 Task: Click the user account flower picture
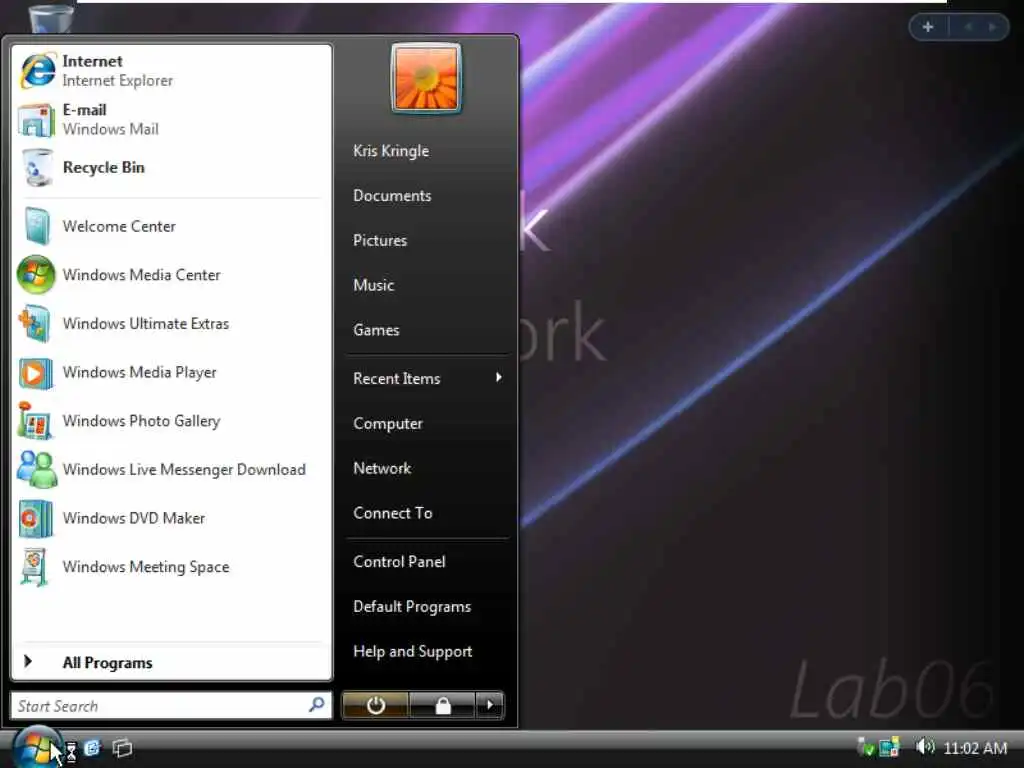426,78
